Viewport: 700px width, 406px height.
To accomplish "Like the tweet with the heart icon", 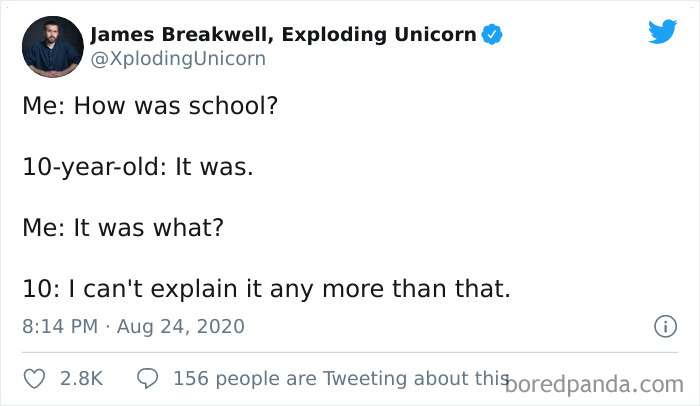I will click(34, 379).
